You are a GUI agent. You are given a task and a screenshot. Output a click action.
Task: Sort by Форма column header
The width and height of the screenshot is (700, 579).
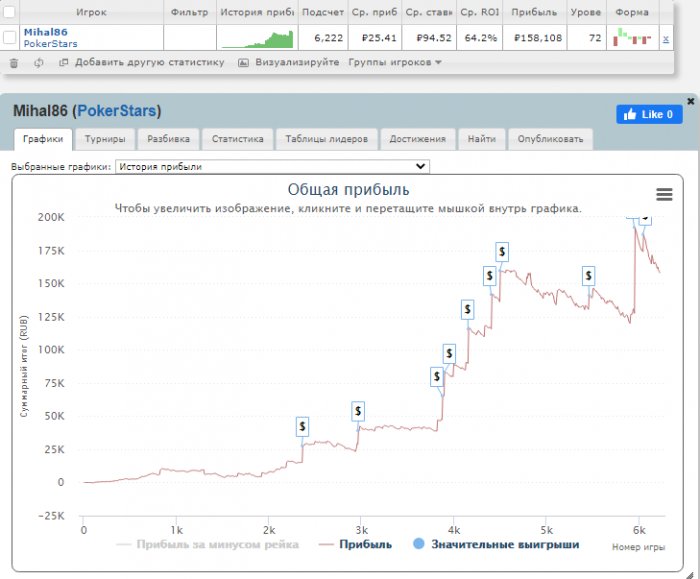632,12
